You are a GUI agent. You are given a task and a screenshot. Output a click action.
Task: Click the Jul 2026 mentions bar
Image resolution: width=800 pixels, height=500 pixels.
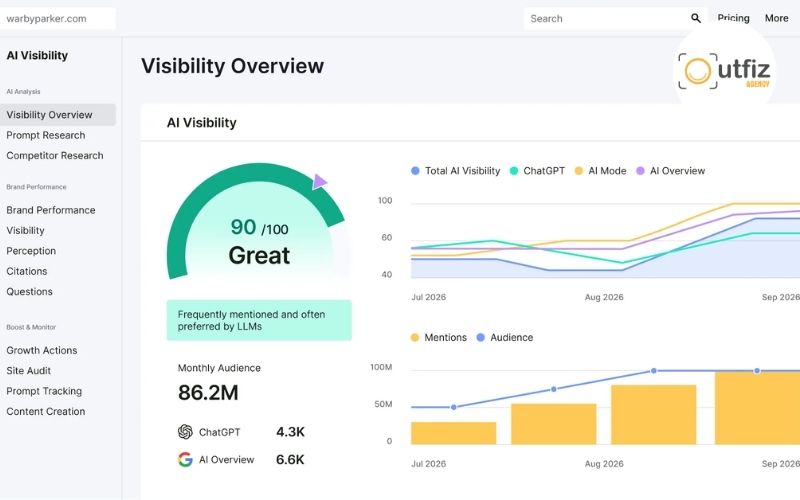[454, 433]
